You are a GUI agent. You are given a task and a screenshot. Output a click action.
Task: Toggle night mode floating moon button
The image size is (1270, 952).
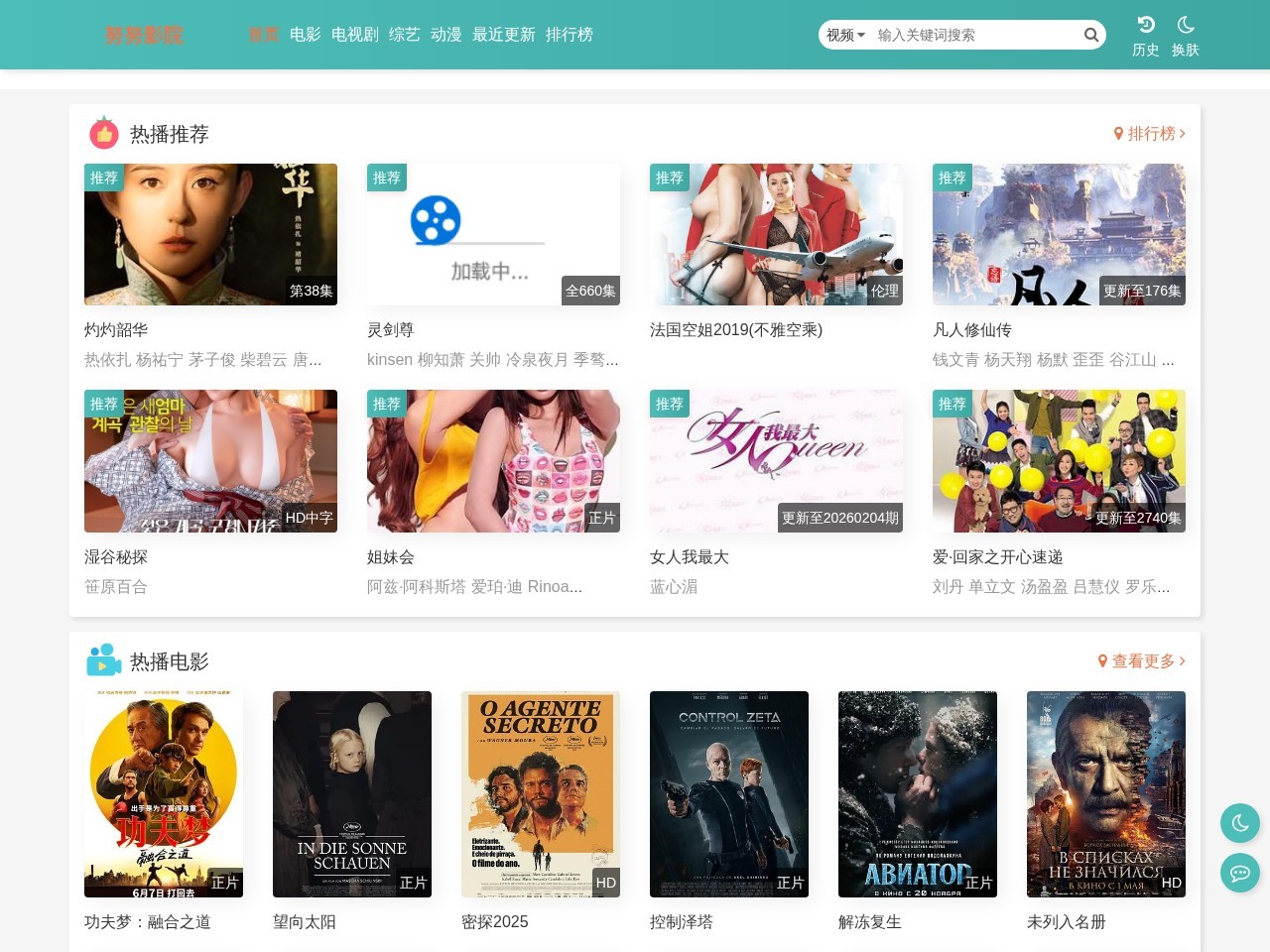tap(1240, 823)
